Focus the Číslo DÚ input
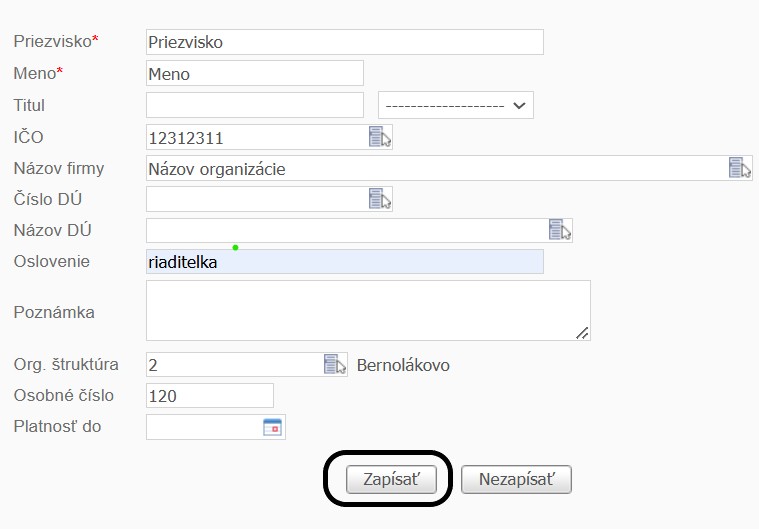This screenshot has height=529, width=759. coord(255,199)
